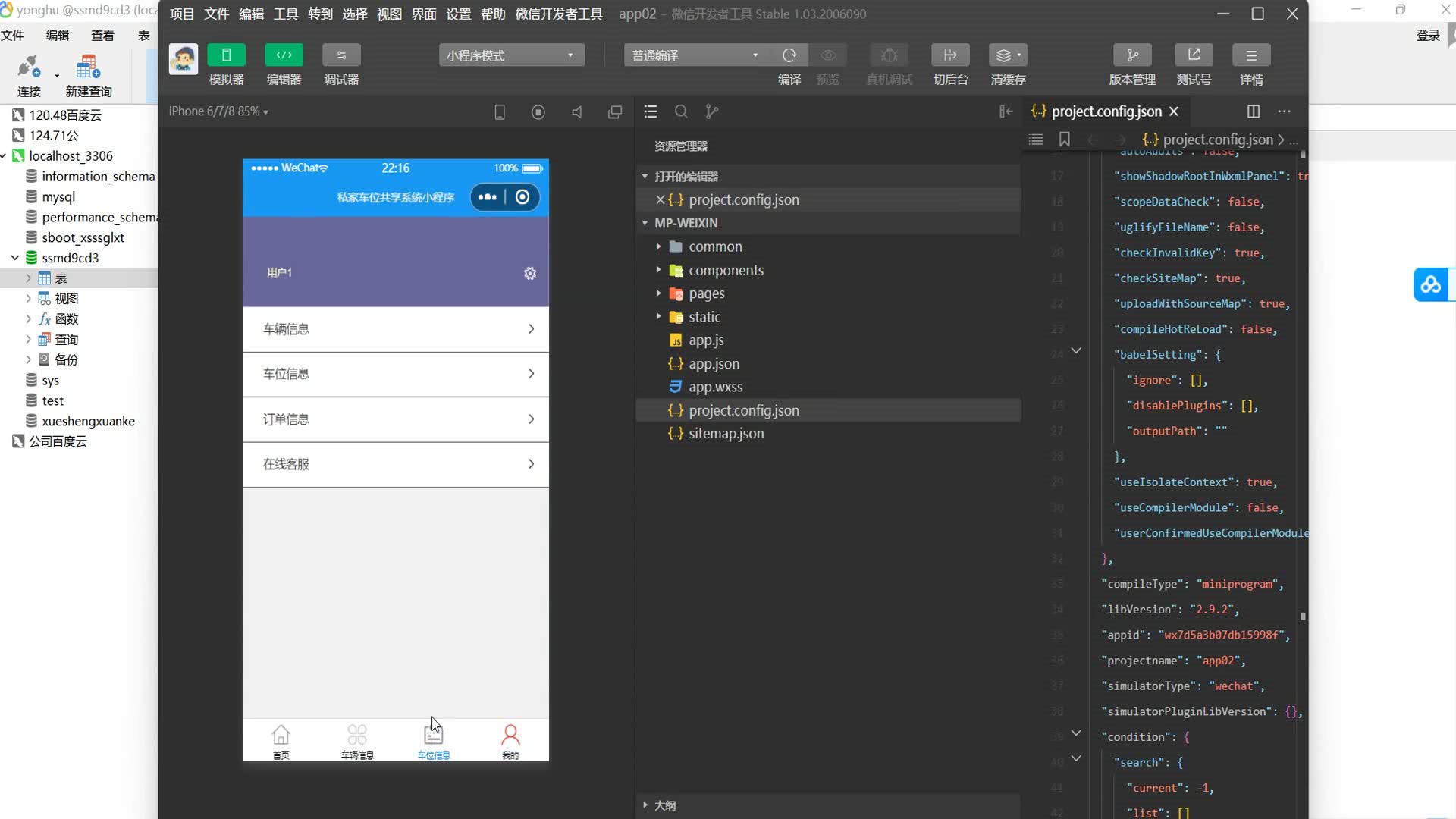Screen dimensions: 1456x819
Task: Open the 工具 menu
Action: 286,14
